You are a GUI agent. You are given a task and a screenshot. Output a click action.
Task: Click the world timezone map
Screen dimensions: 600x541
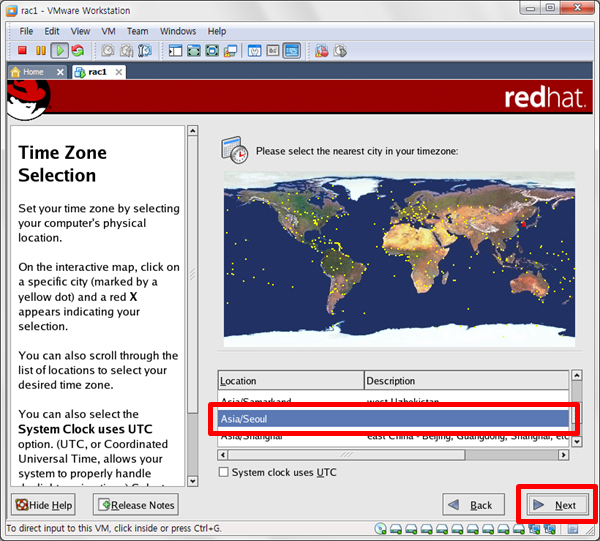pos(399,259)
